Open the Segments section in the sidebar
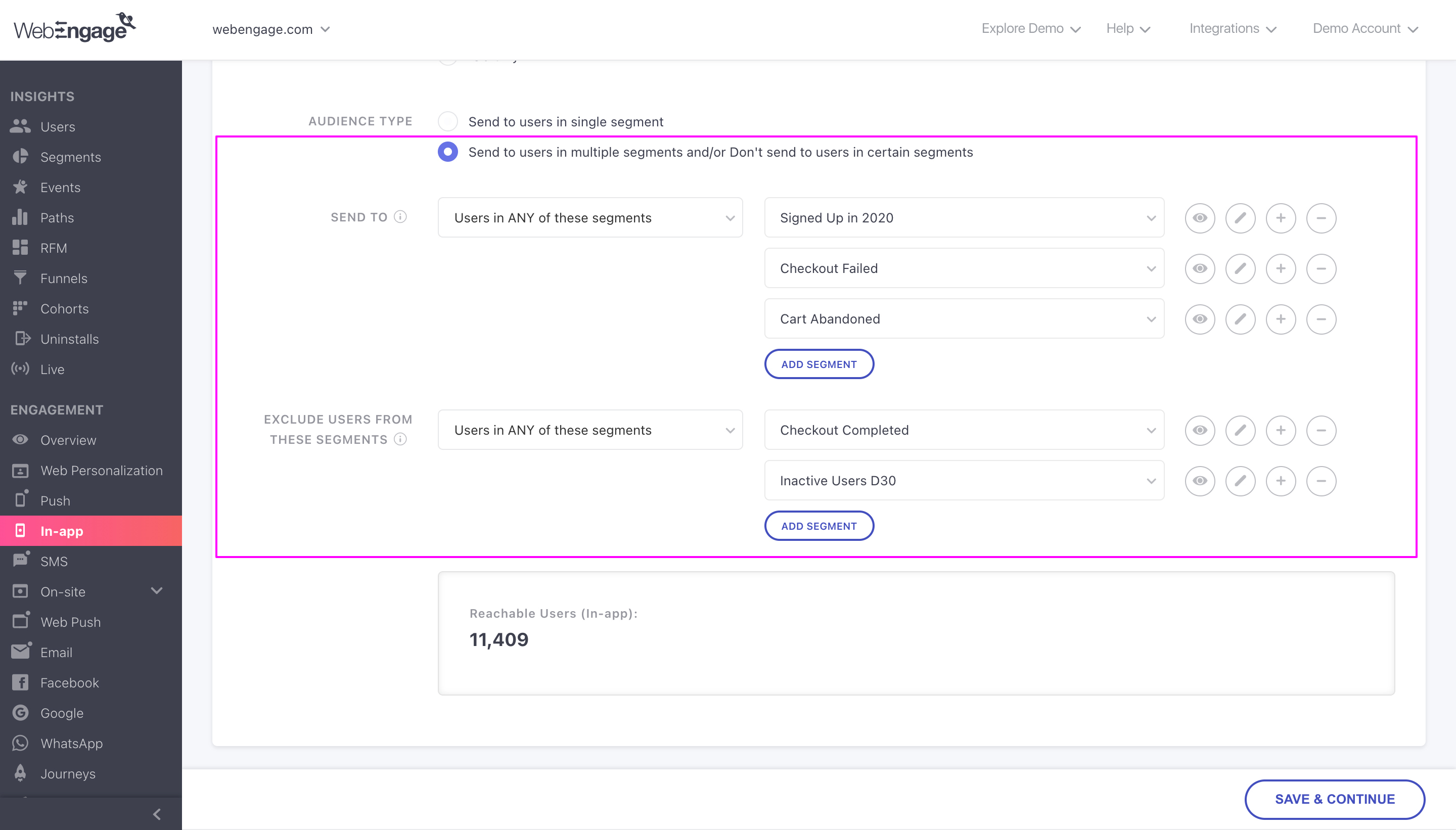This screenshot has width=1456, height=830. (71, 157)
